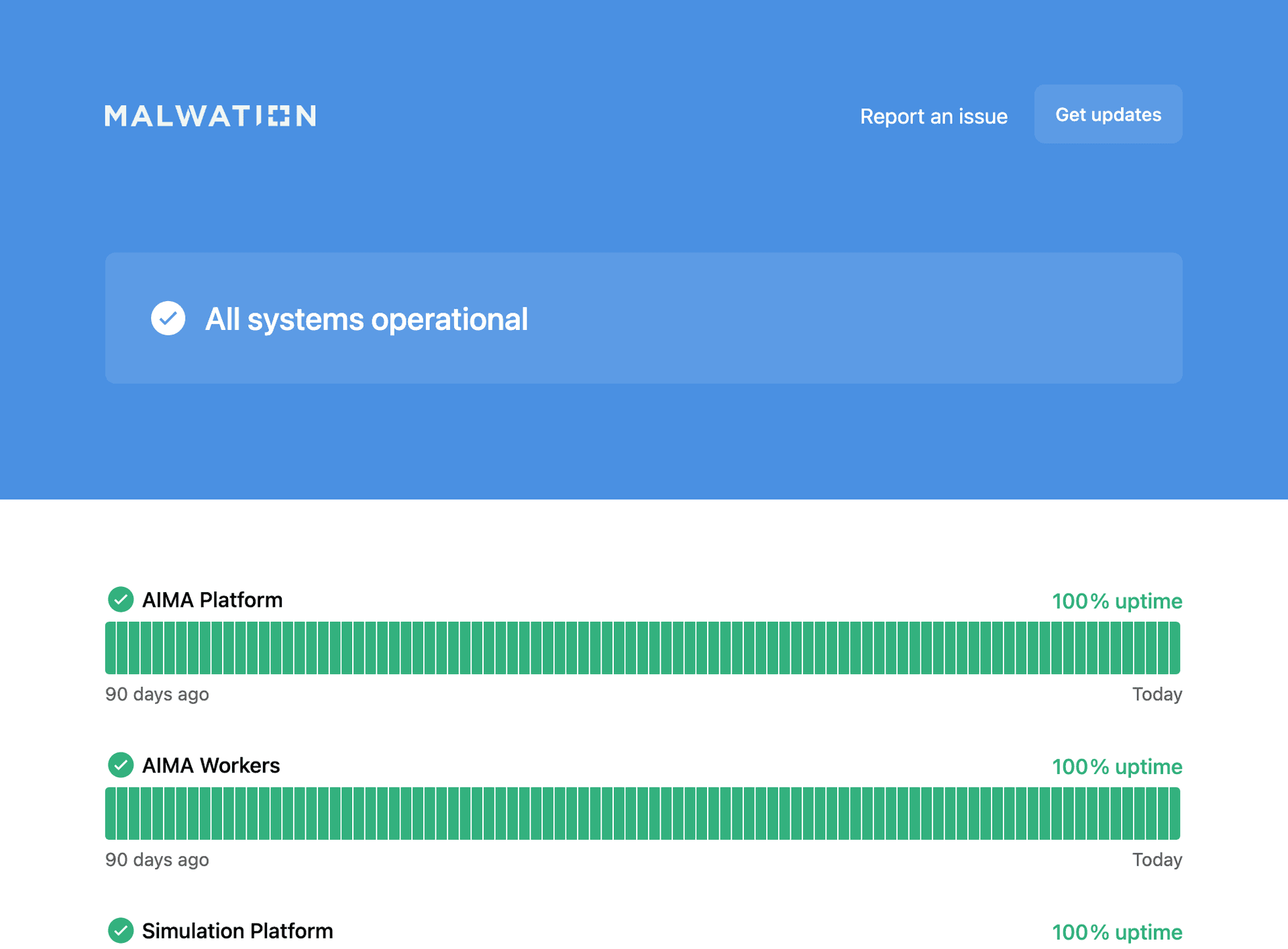Click the AIMA Workers green check icon
1288x949 pixels.
(121, 765)
